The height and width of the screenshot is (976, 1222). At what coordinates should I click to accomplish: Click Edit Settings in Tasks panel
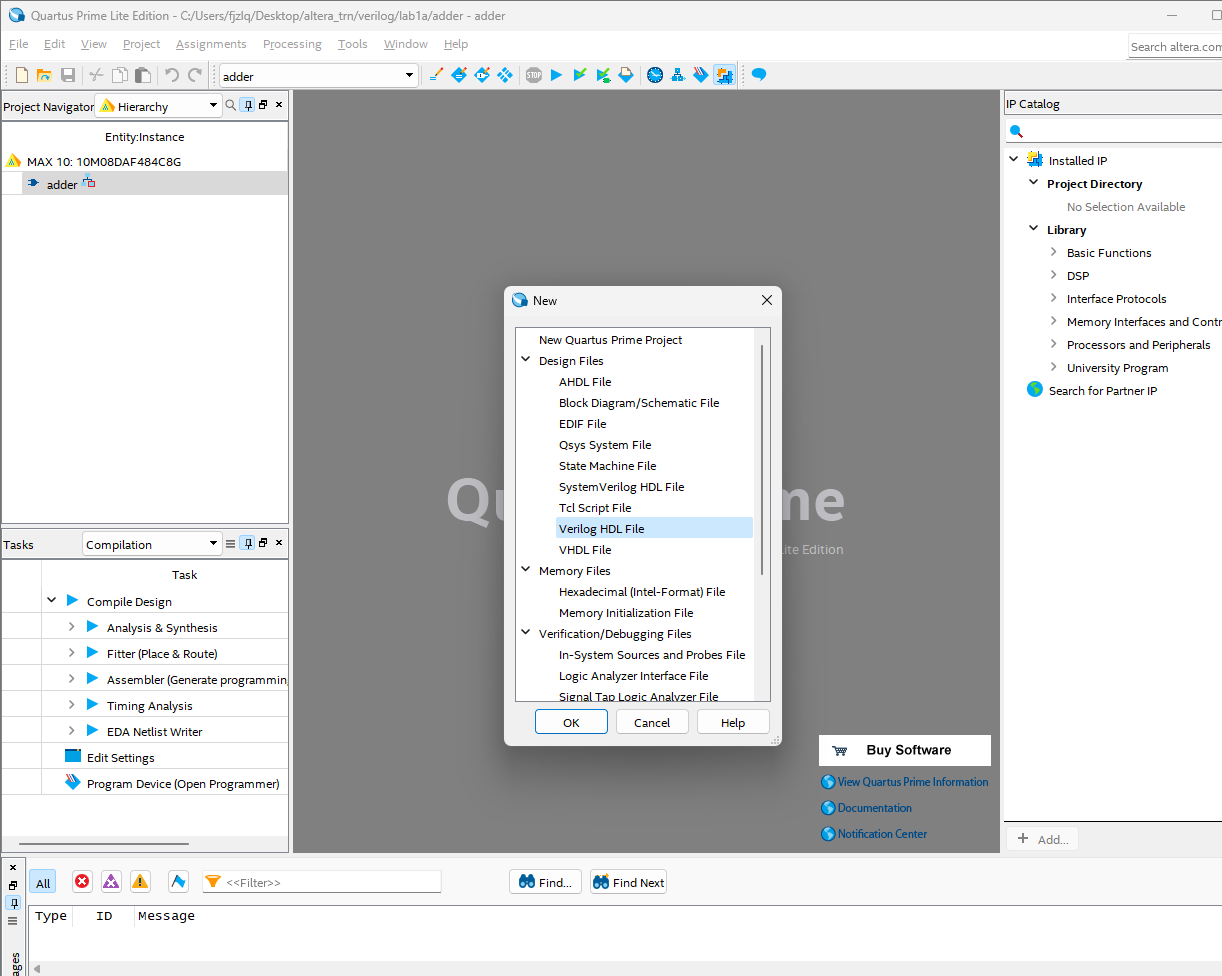point(120,757)
